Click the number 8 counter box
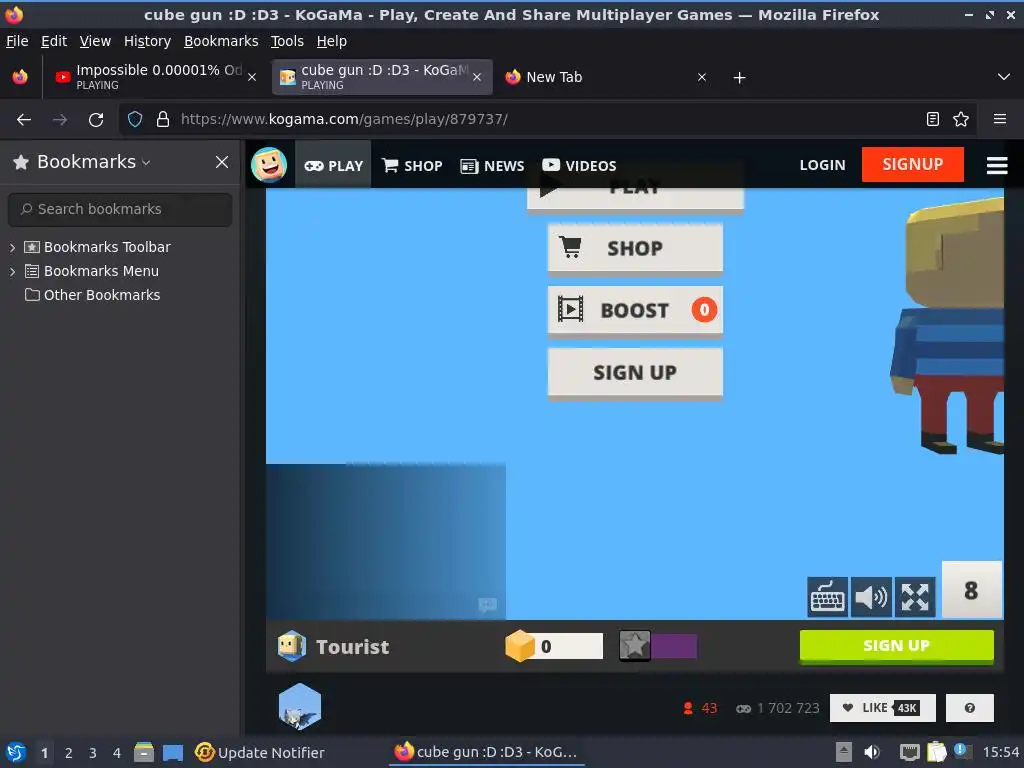 [971, 590]
